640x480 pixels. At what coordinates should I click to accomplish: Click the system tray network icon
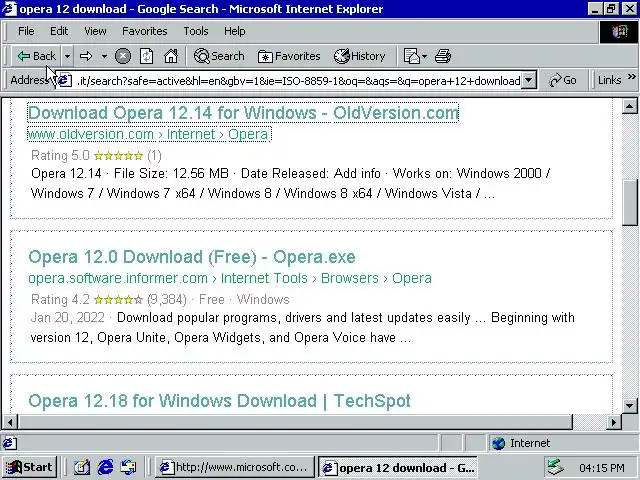tap(555, 468)
